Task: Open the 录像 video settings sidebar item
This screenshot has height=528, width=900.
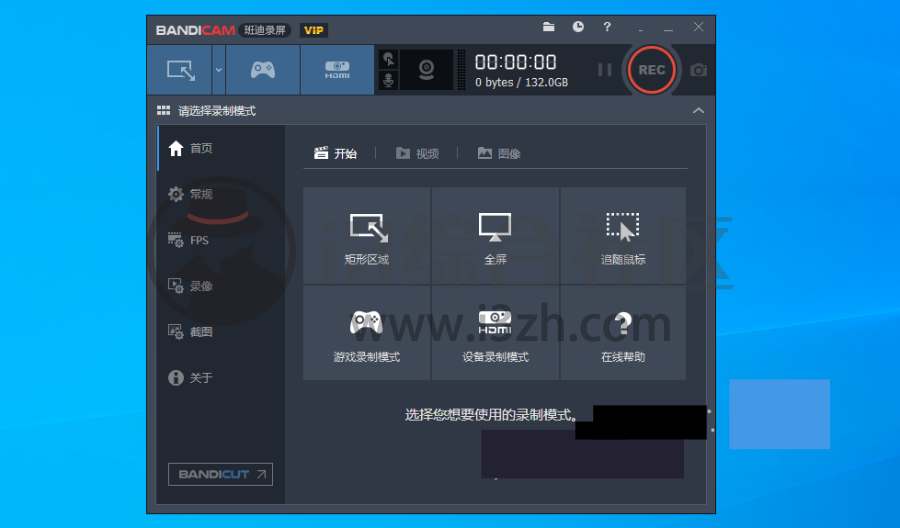Action: click(x=221, y=286)
